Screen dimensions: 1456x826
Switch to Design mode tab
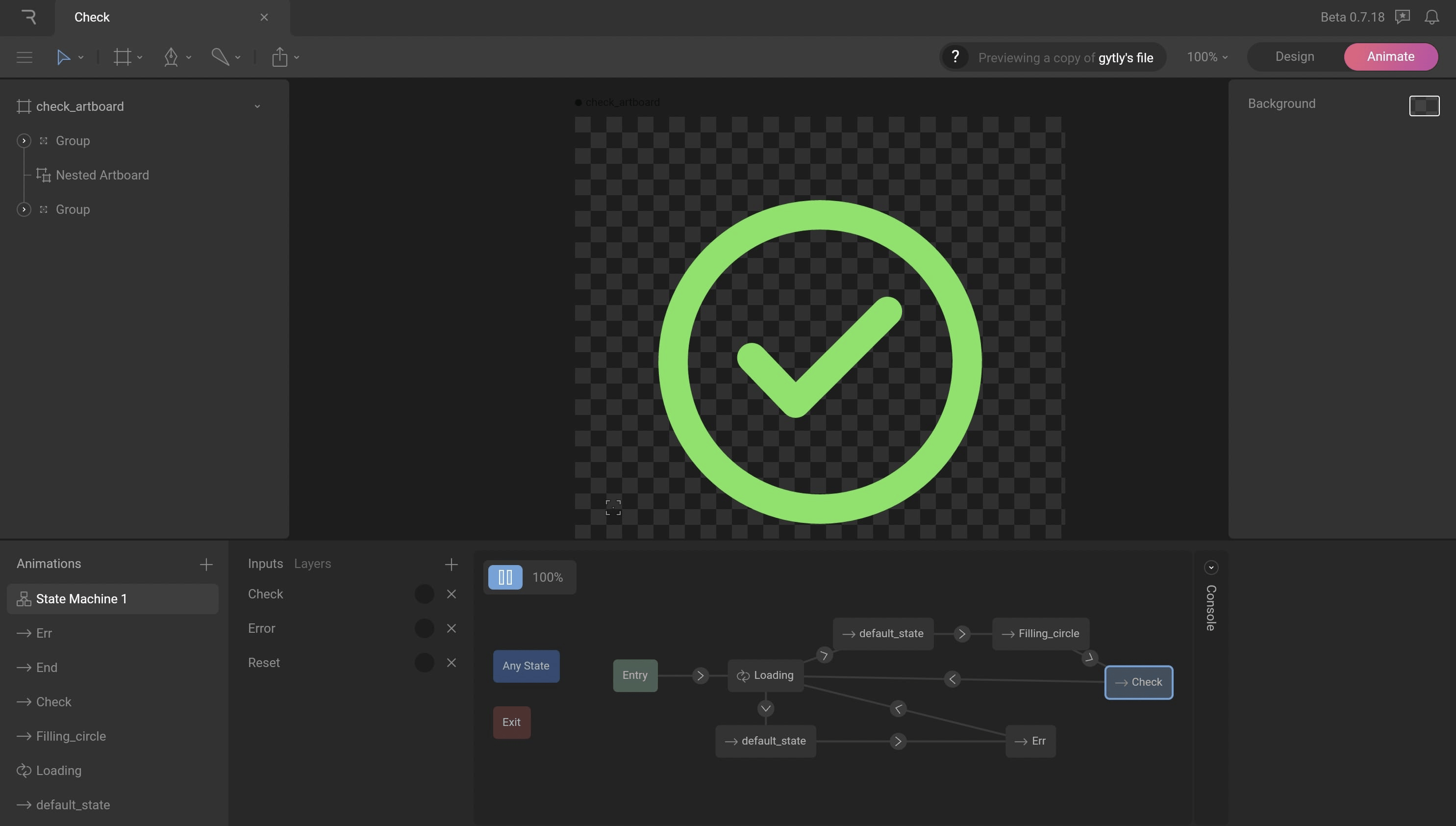[1294, 57]
